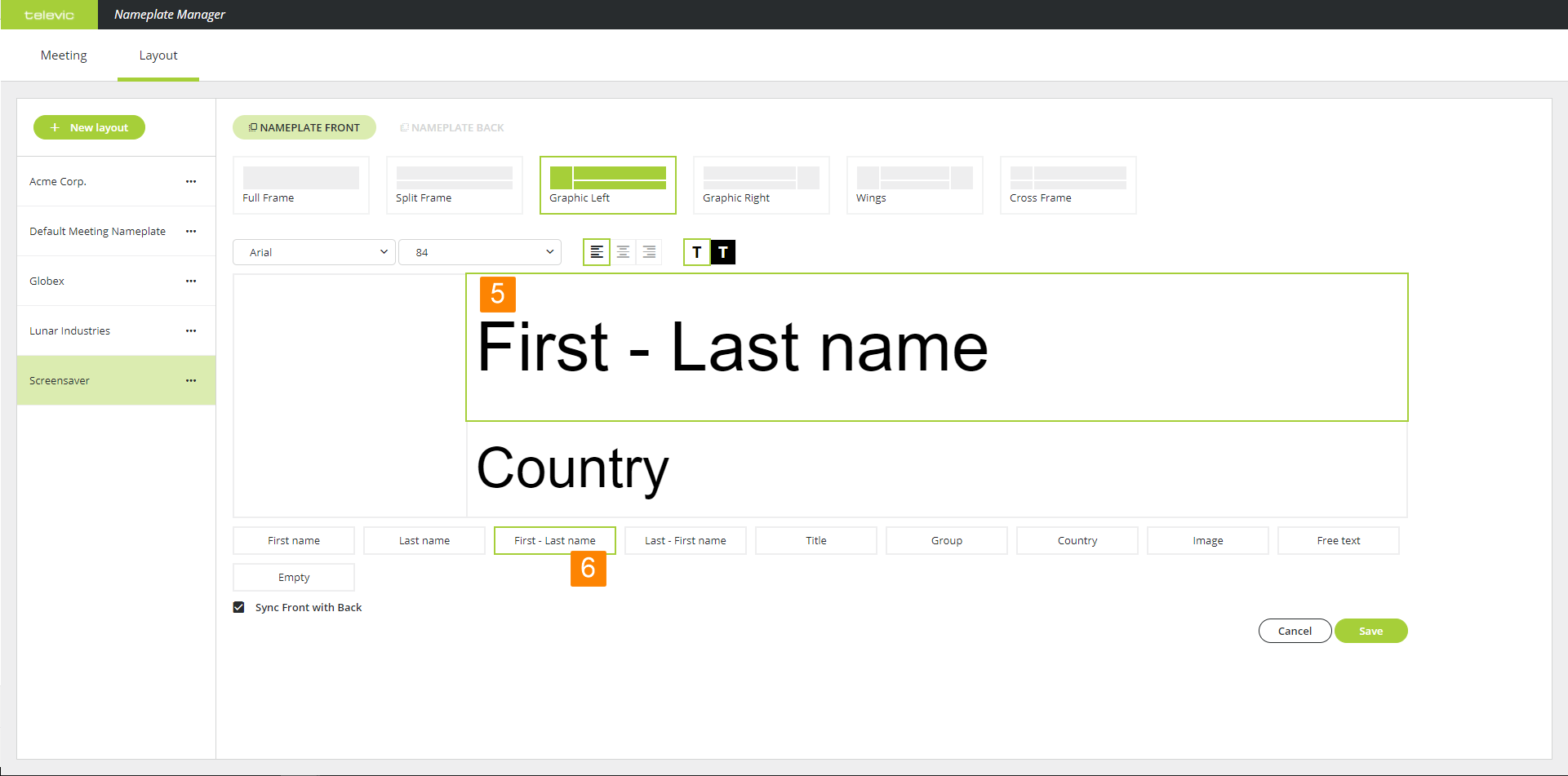Select the Cross Frame layout

click(x=1068, y=185)
